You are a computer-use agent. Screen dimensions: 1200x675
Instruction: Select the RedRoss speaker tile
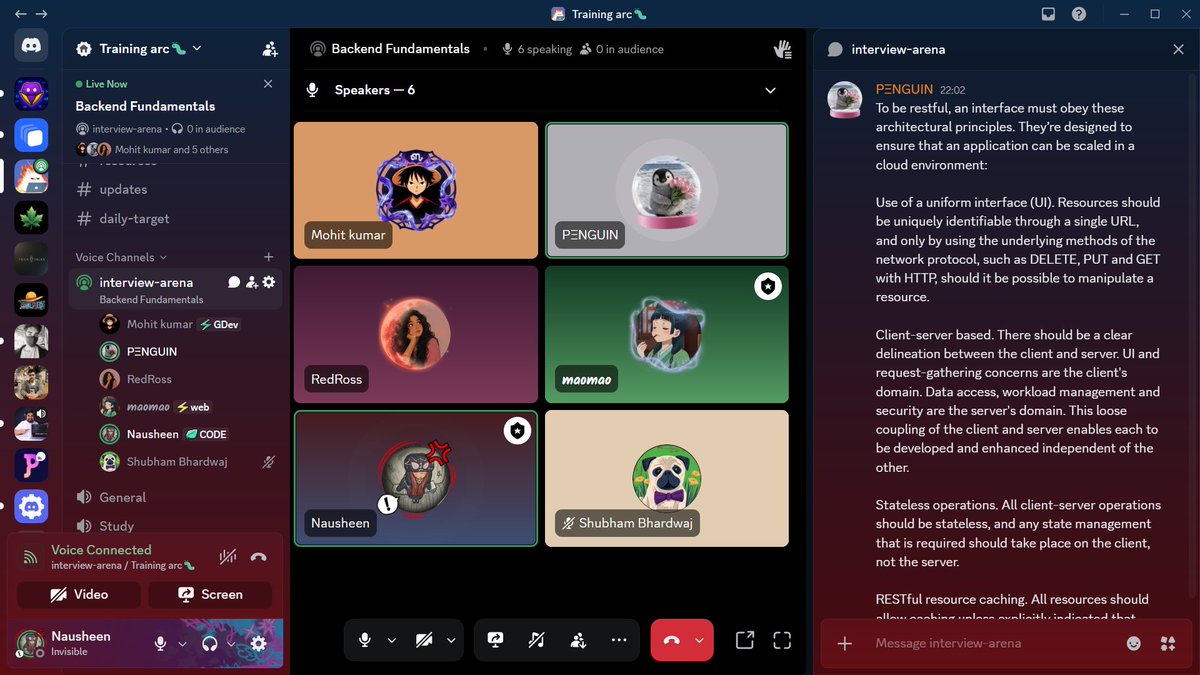click(x=416, y=334)
